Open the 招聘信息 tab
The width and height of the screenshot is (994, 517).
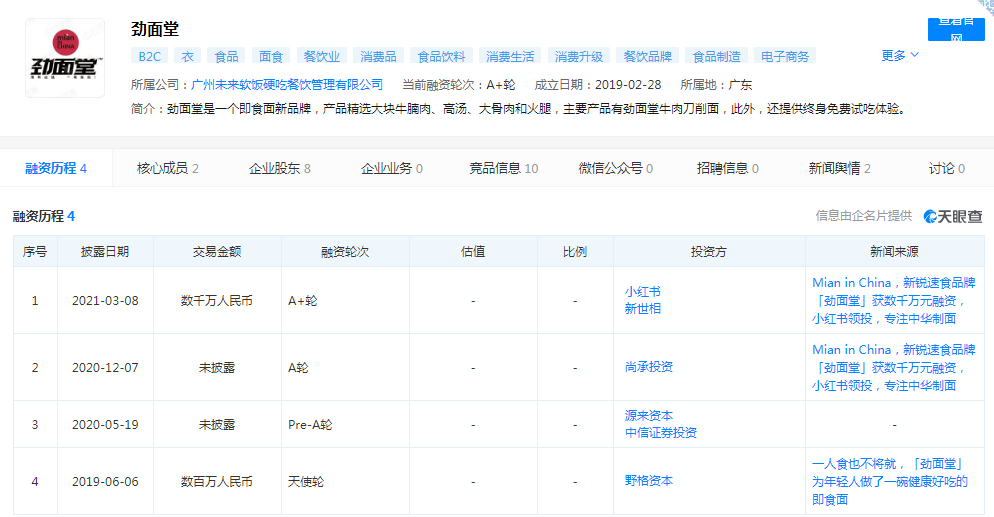pyautogui.click(x=727, y=168)
